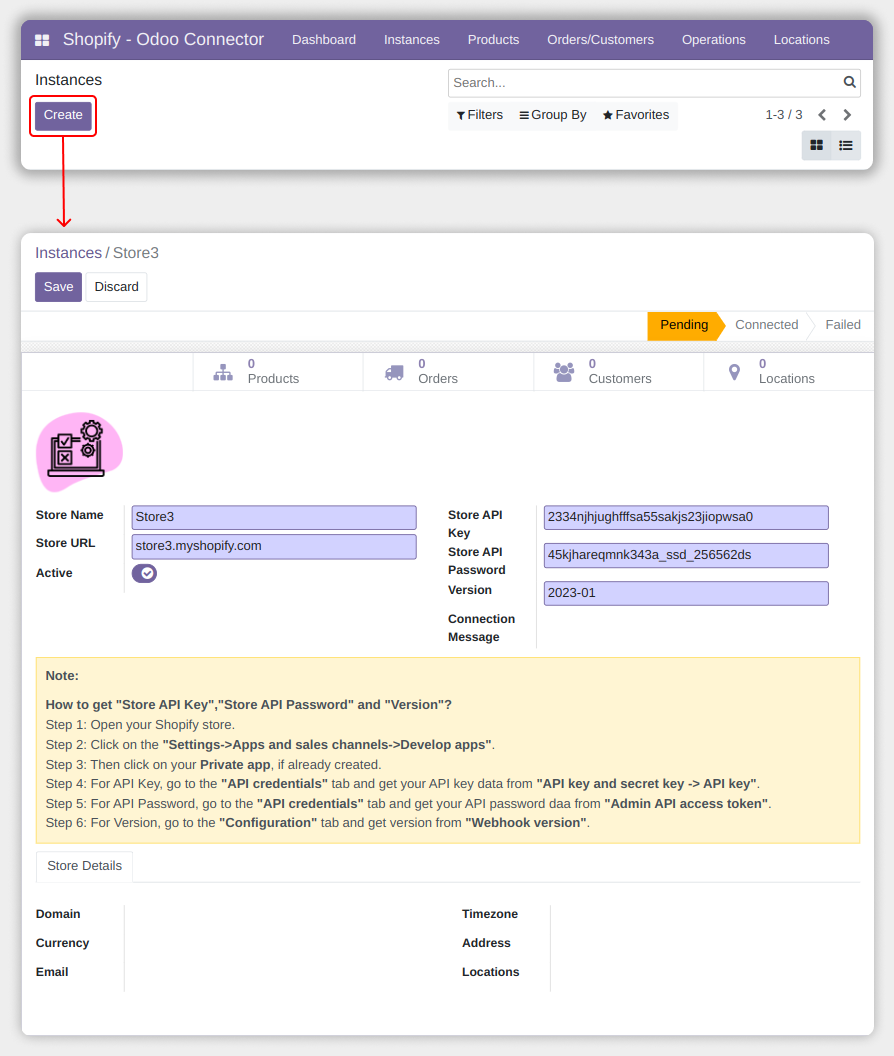Click the Create button
This screenshot has height=1056, width=894.
(63, 115)
